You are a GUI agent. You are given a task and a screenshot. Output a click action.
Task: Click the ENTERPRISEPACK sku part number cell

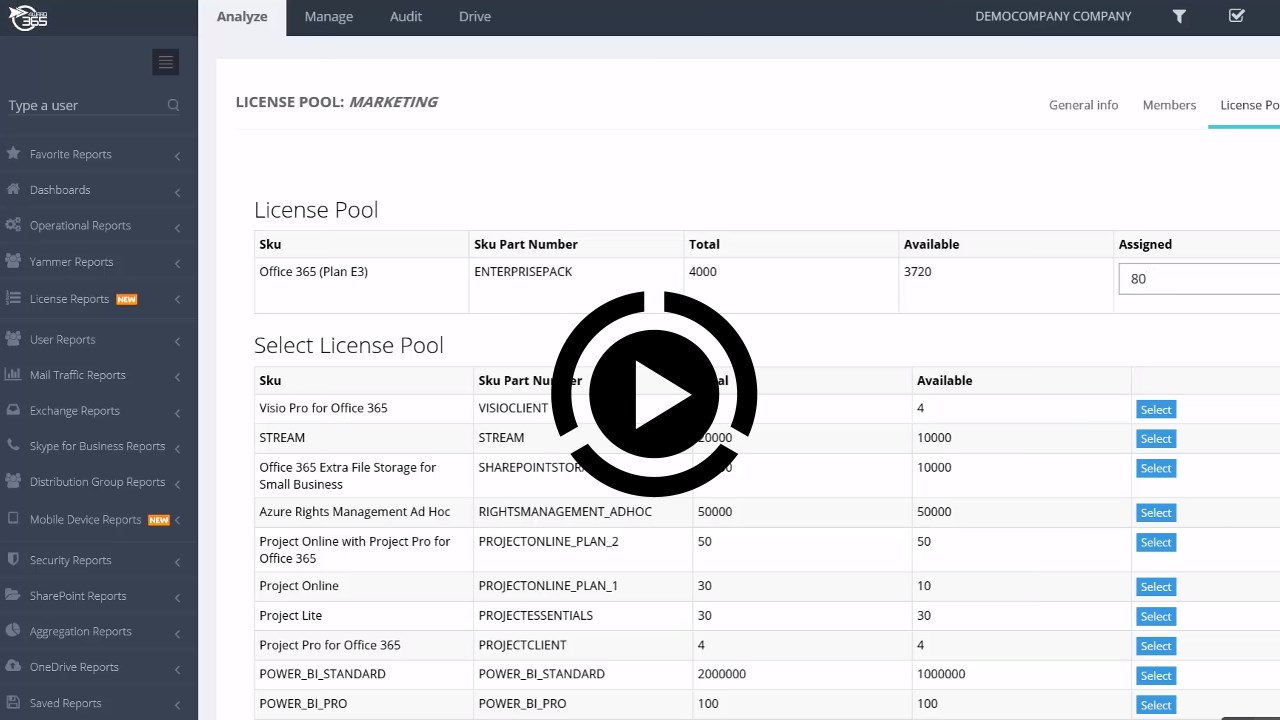click(576, 285)
